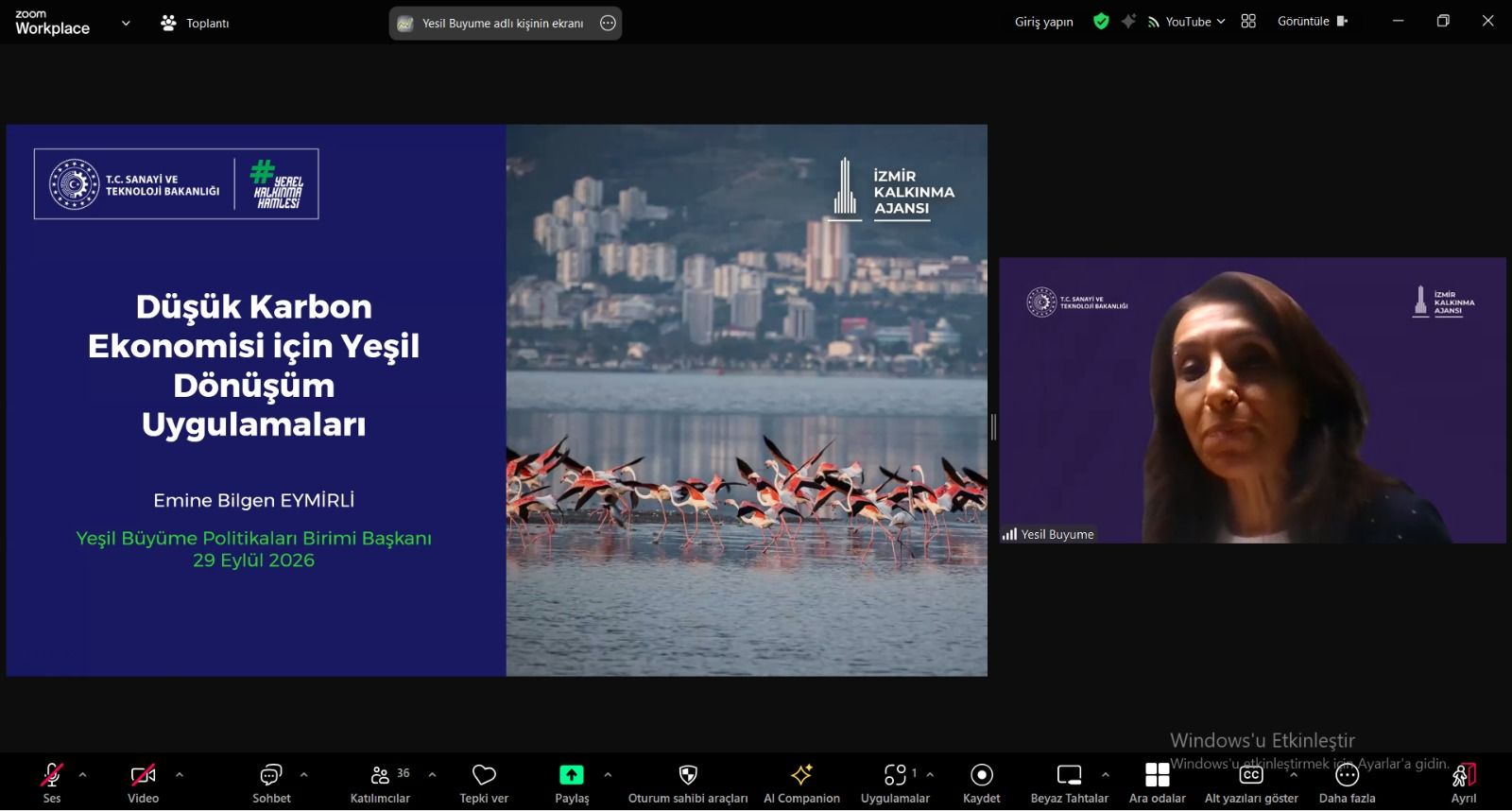
Task: Expand chat options arrow beside Sohbet
Action: (x=303, y=775)
